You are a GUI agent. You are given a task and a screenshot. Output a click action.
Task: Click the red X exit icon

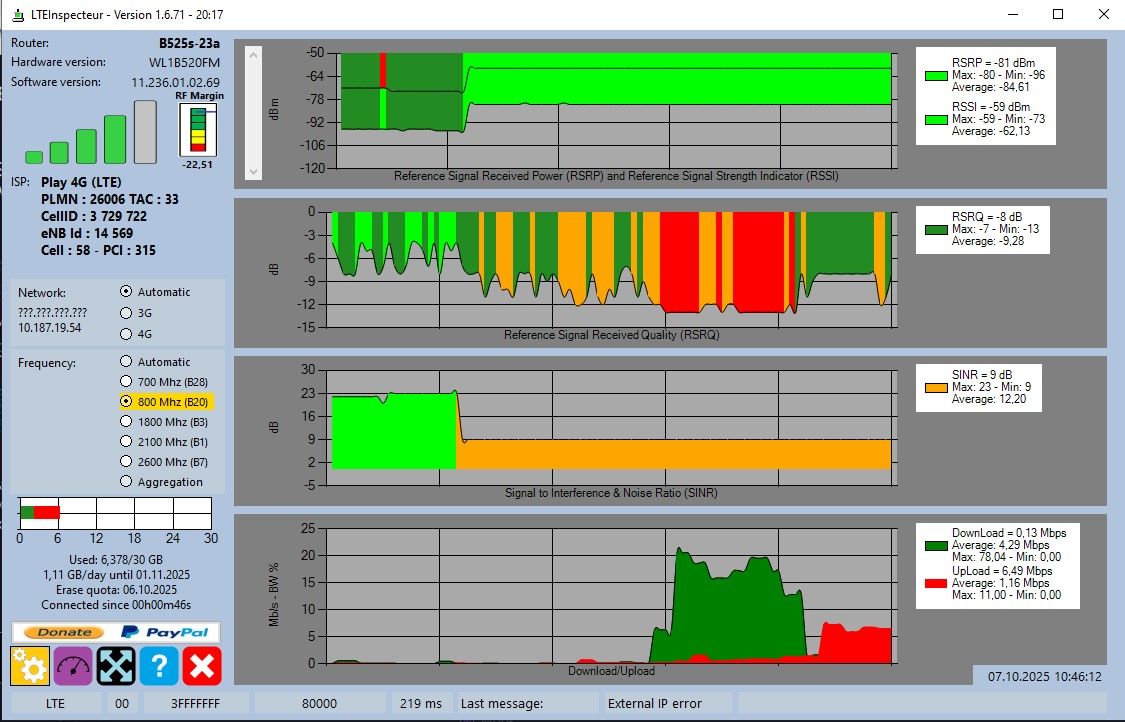click(202, 665)
